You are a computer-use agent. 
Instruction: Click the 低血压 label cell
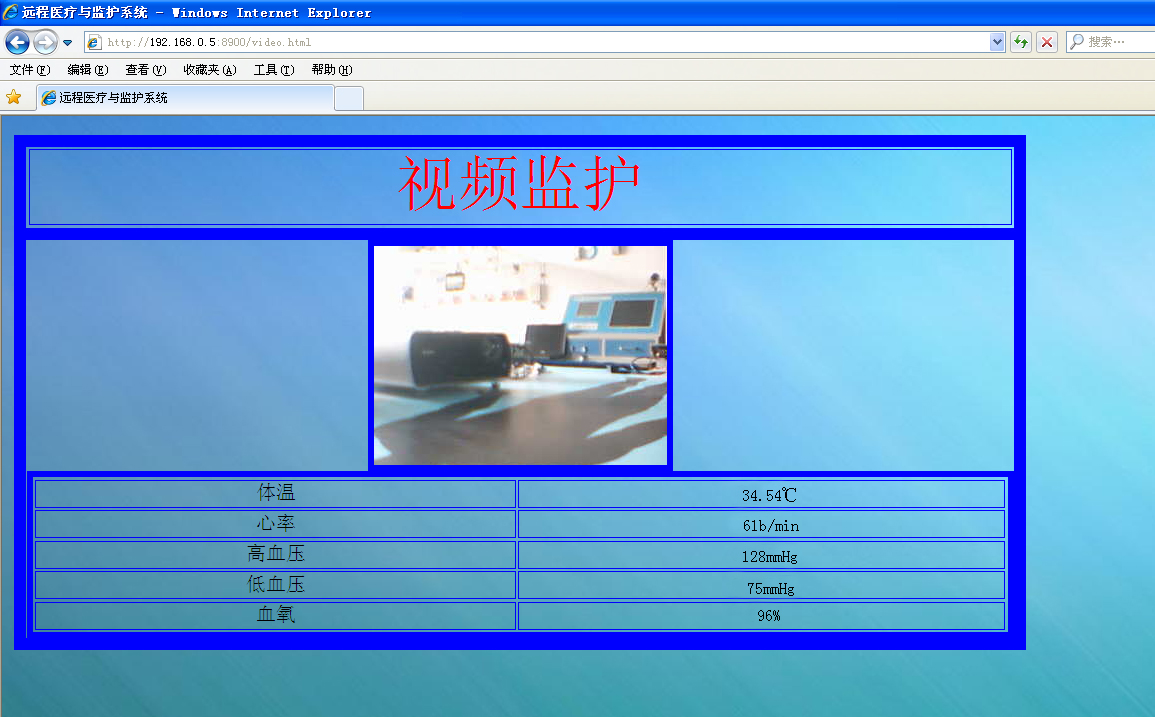click(275, 585)
